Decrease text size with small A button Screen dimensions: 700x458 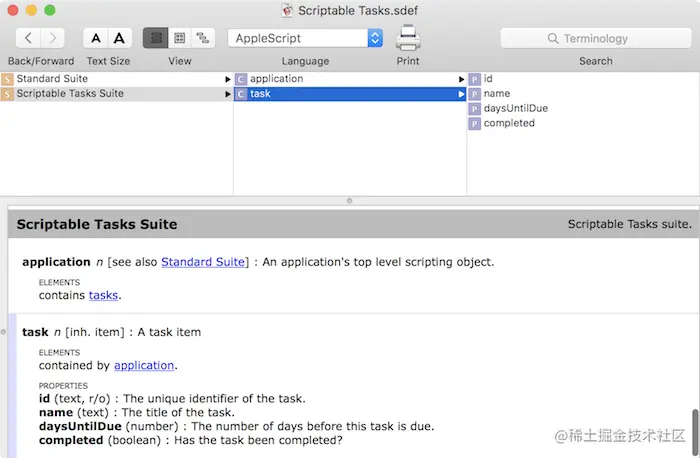click(96, 38)
